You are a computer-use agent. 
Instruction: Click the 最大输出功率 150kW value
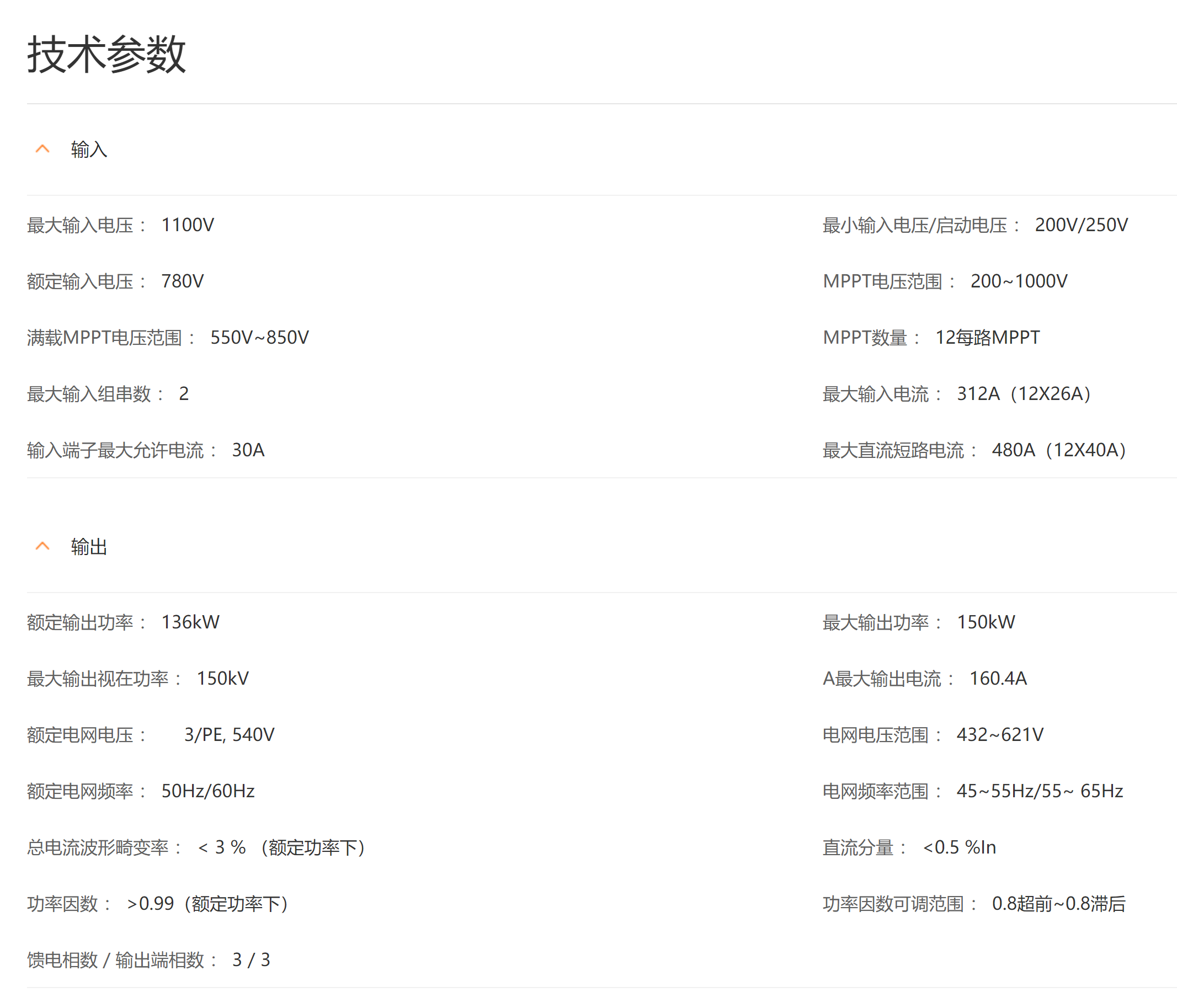click(x=986, y=622)
